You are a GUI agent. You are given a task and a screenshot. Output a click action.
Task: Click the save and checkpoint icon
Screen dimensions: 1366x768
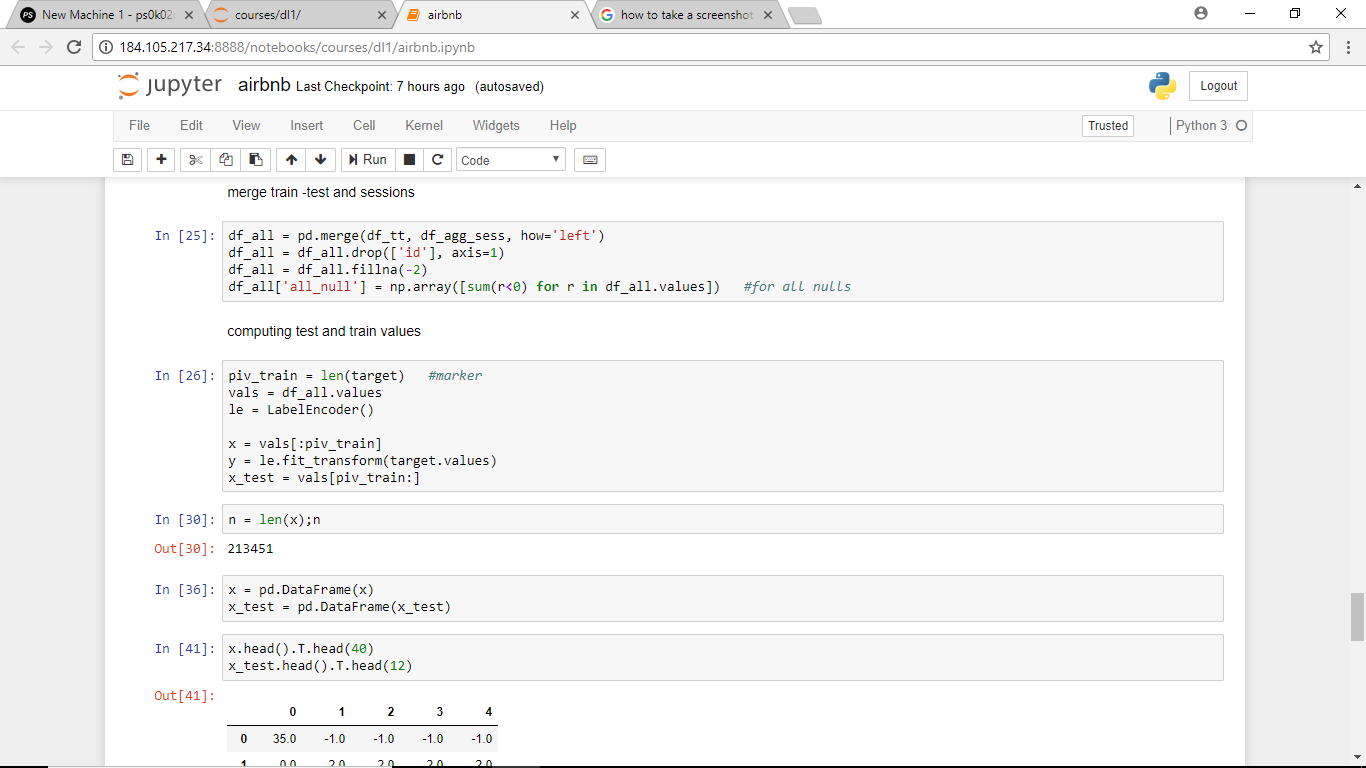[127, 160]
